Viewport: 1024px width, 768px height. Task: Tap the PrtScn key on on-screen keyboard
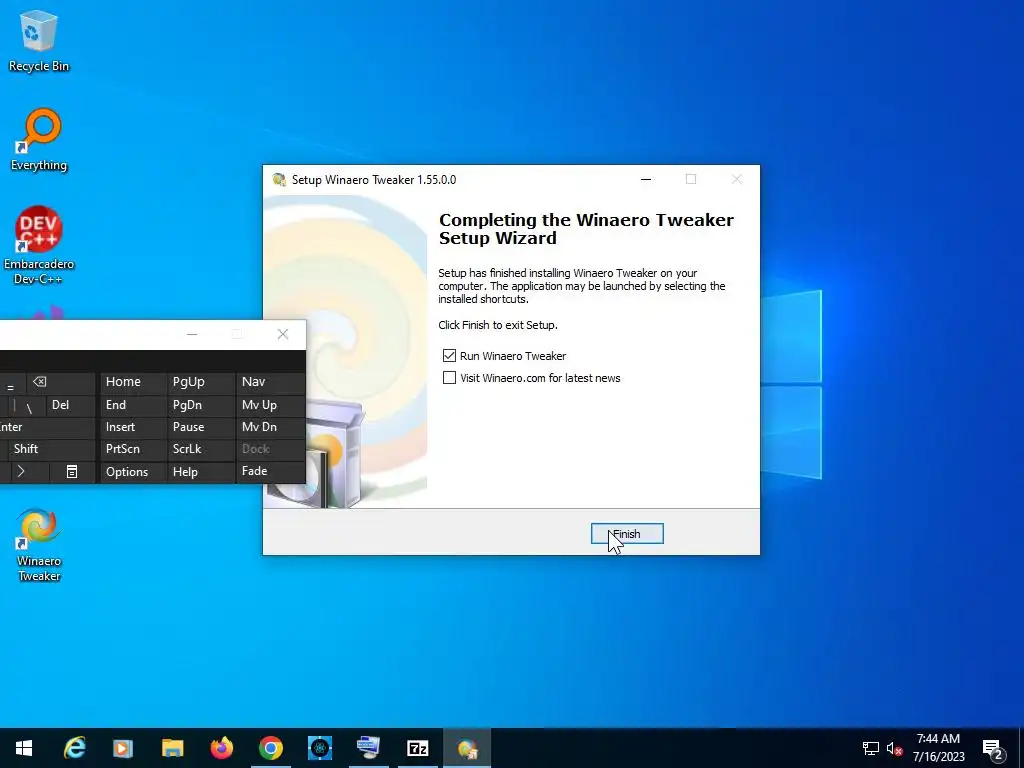[133, 449]
